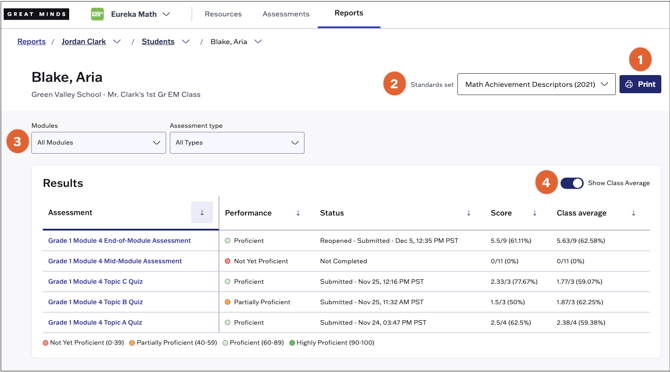Click the 5.5/9 (61.11%) score cell

[x=511, y=240]
